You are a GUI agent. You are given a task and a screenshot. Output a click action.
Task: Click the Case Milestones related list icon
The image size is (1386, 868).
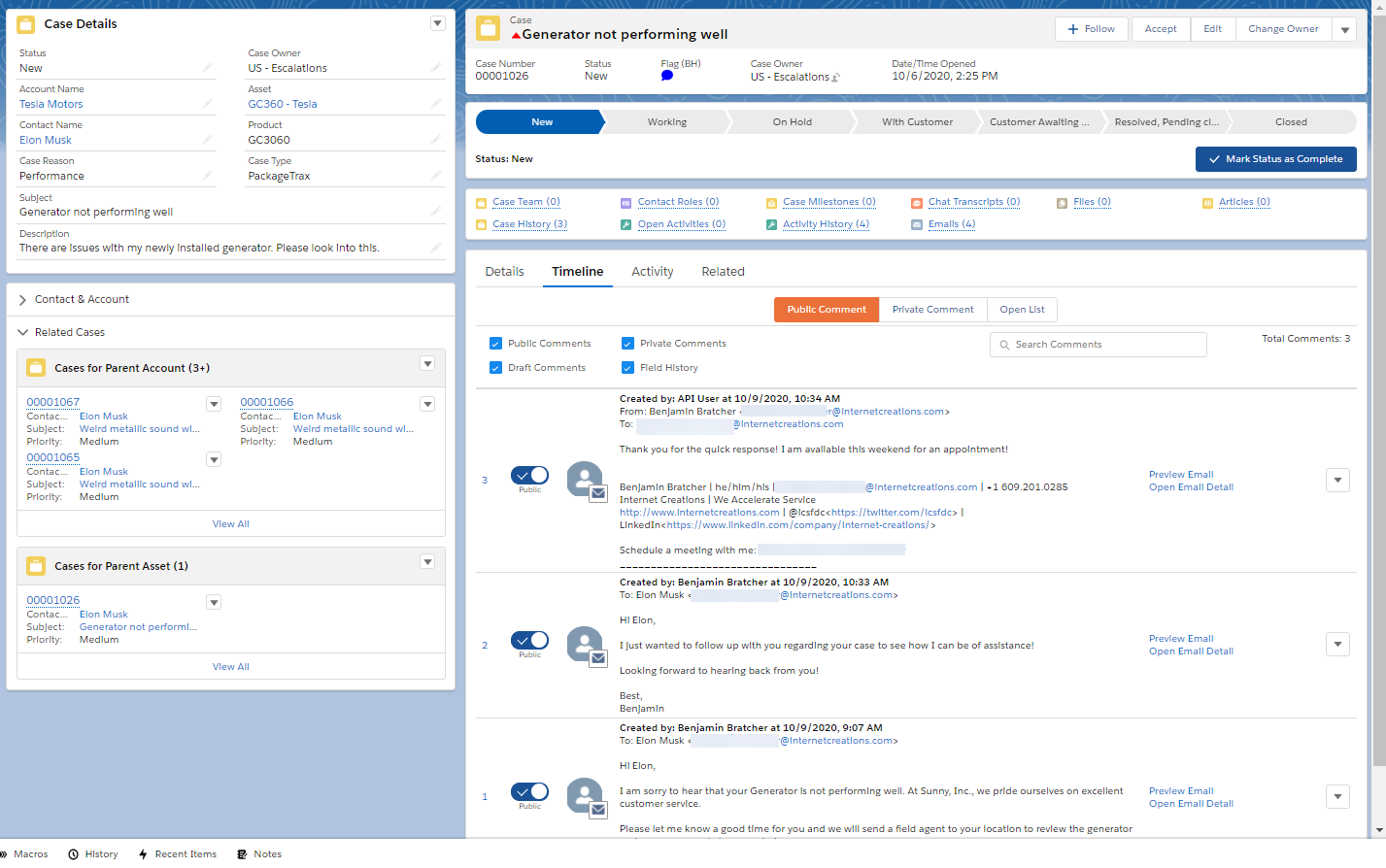pos(772,203)
